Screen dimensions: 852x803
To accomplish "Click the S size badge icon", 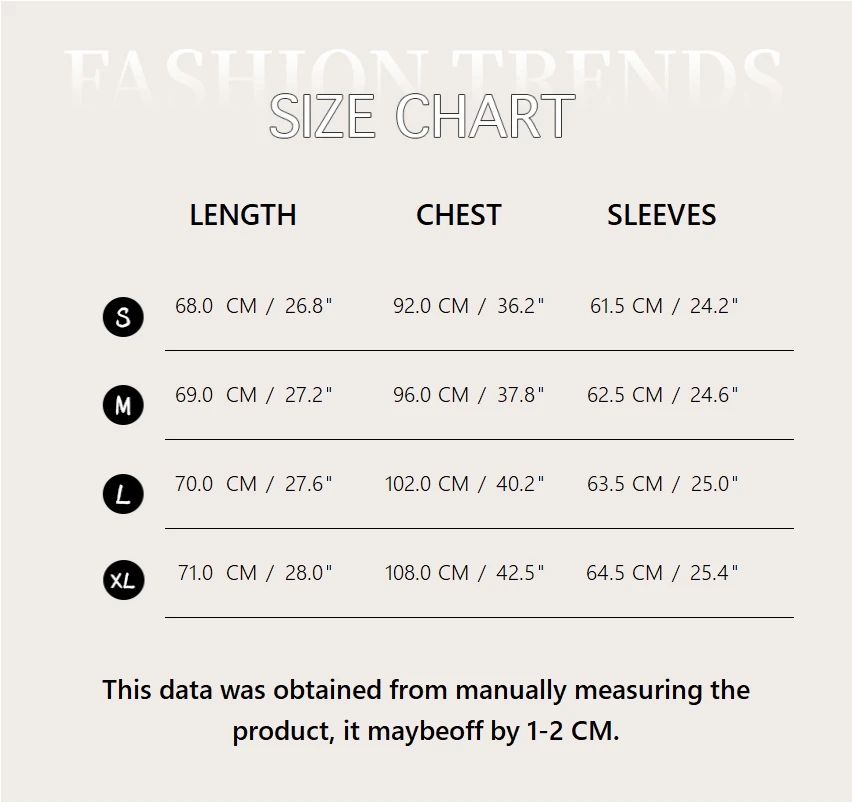I will coord(123,317).
